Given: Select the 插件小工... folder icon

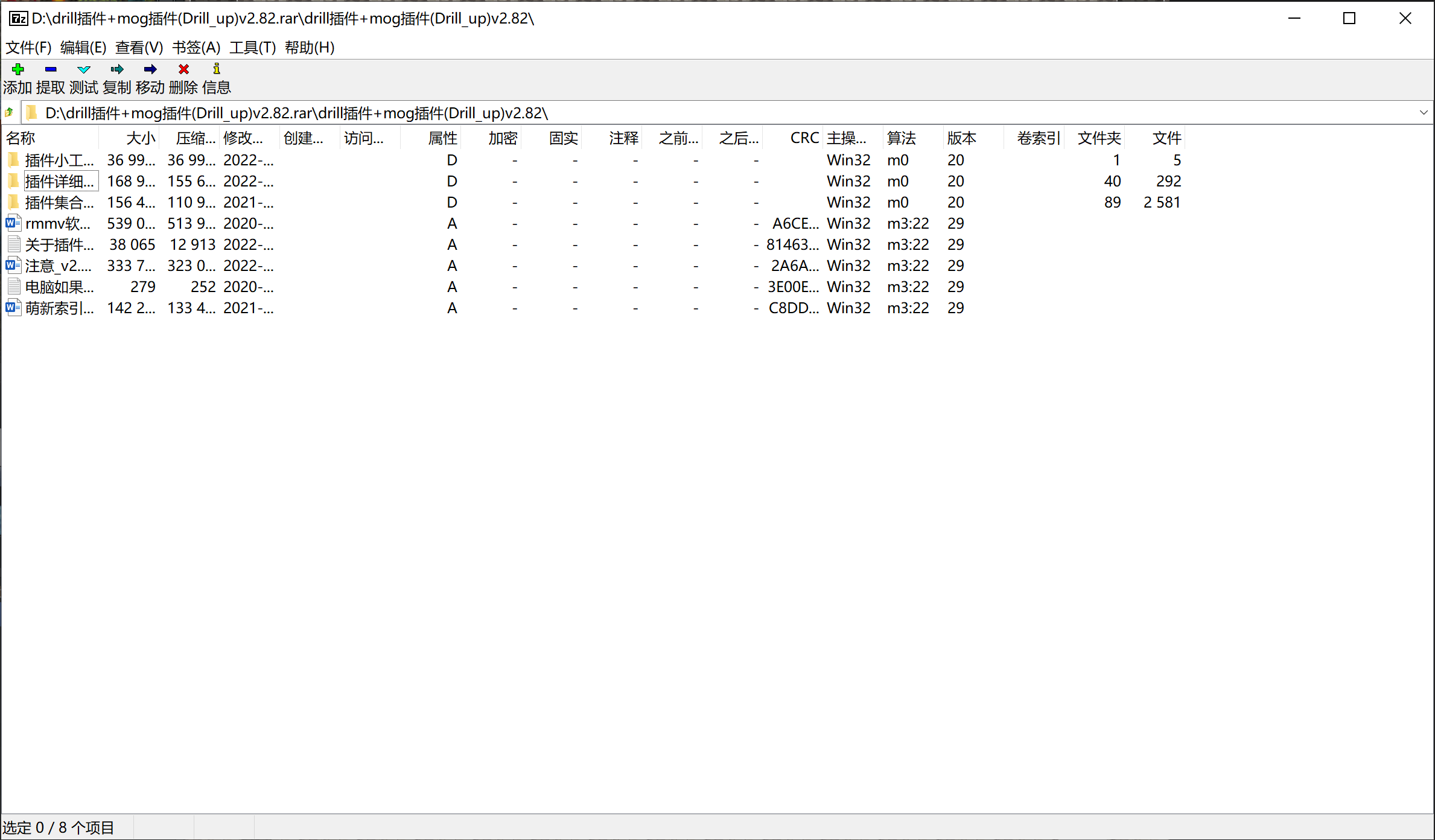Looking at the screenshot, I should 14,160.
